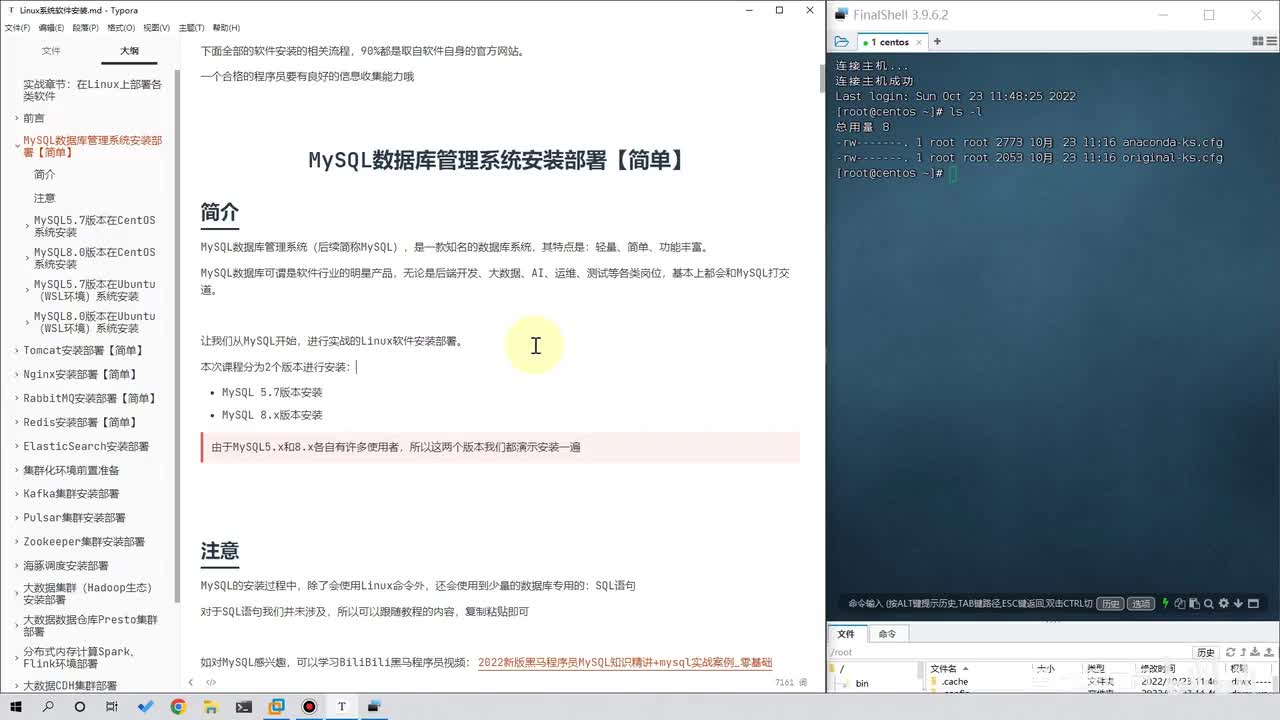The image size is (1280, 720).
Task: Click the download icon in the file panel
Action: (x=1255, y=652)
